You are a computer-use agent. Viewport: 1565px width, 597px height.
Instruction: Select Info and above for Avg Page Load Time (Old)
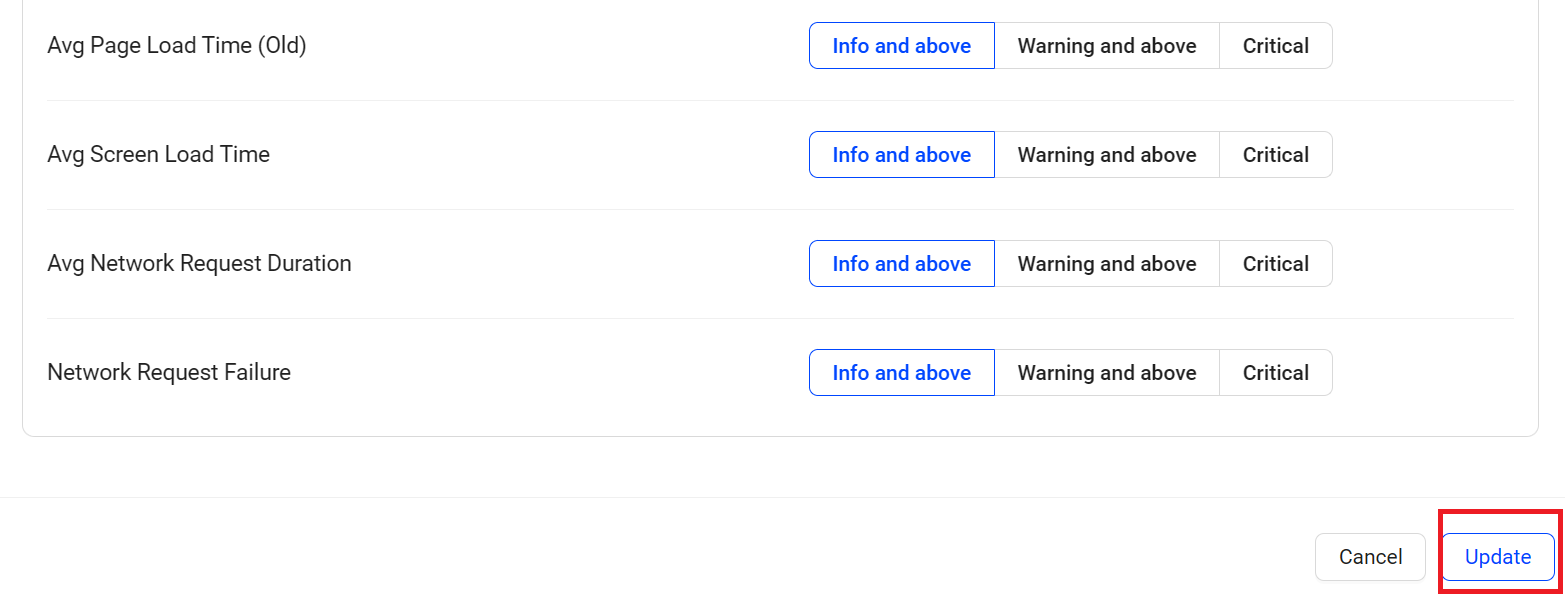tap(901, 46)
